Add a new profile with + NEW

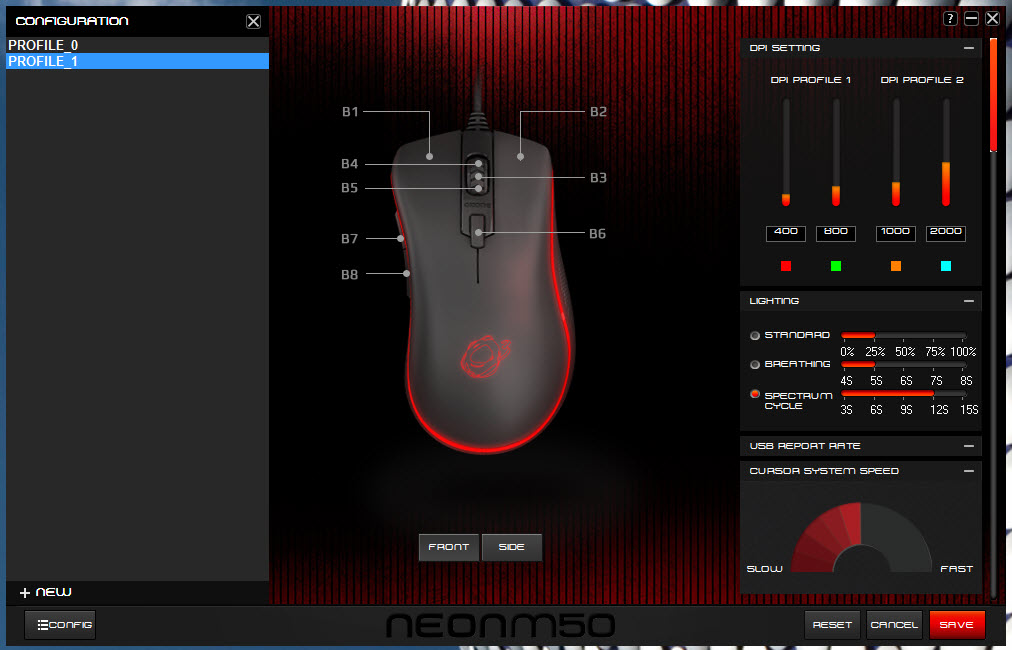coord(46,592)
